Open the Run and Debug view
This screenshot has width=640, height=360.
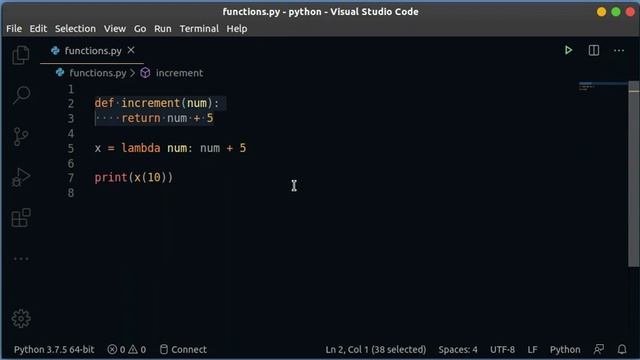point(21,178)
